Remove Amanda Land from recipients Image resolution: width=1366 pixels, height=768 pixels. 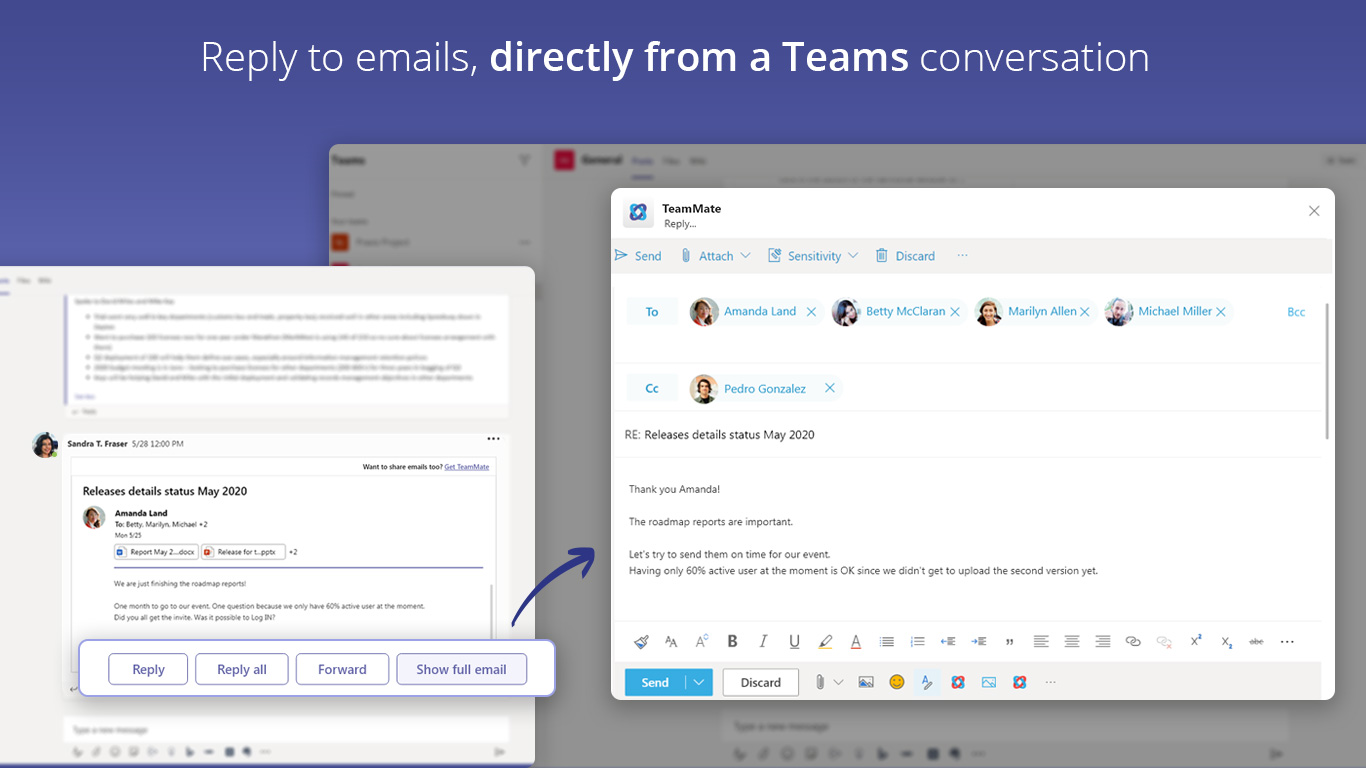pos(811,312)
